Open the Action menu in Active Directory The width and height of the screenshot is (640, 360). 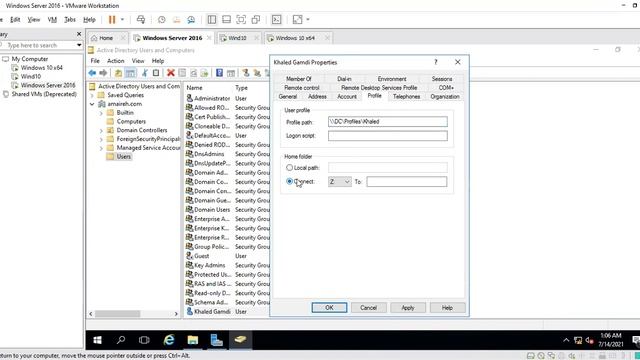pos(116,61)
